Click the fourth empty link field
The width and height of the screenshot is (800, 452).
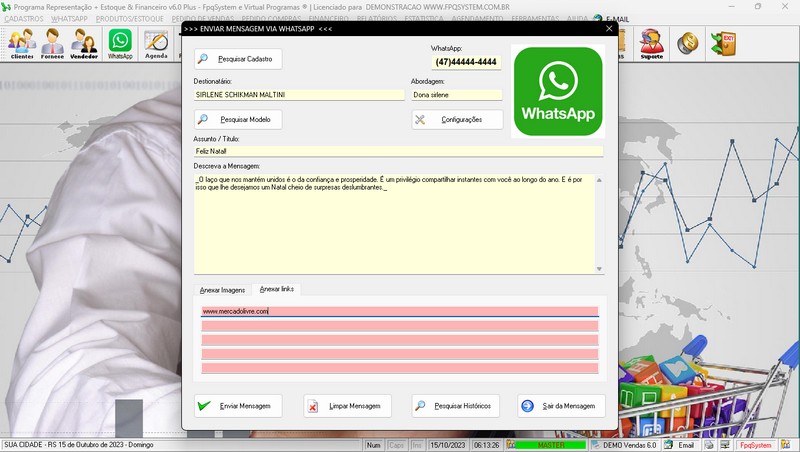pyautogui.click(x=399, y=354)
